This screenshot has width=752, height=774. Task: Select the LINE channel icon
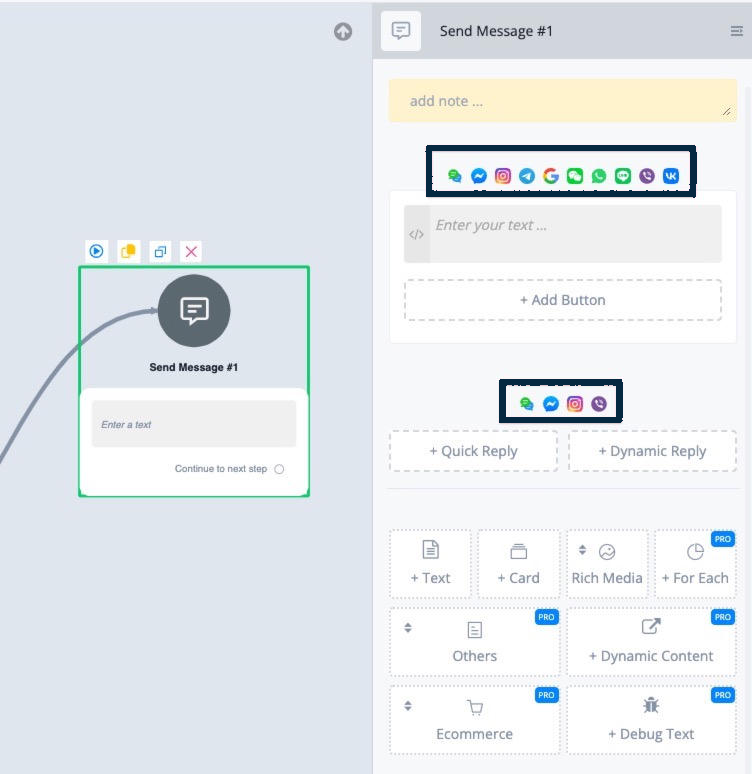click(623, 176)
